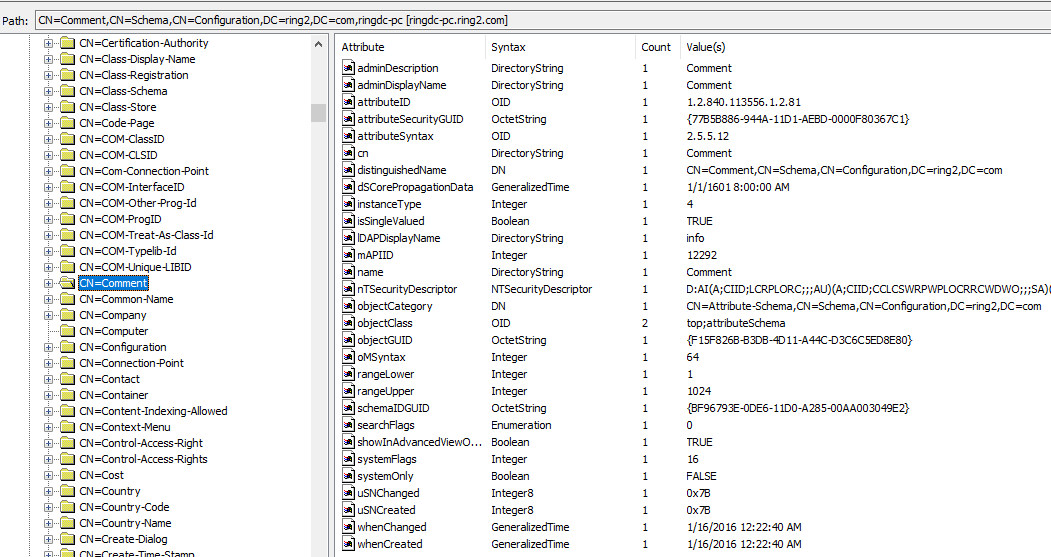Screen dimensions: 1051x557
Task: Expand the CN=Cost tree node
Action: (48, 476)
